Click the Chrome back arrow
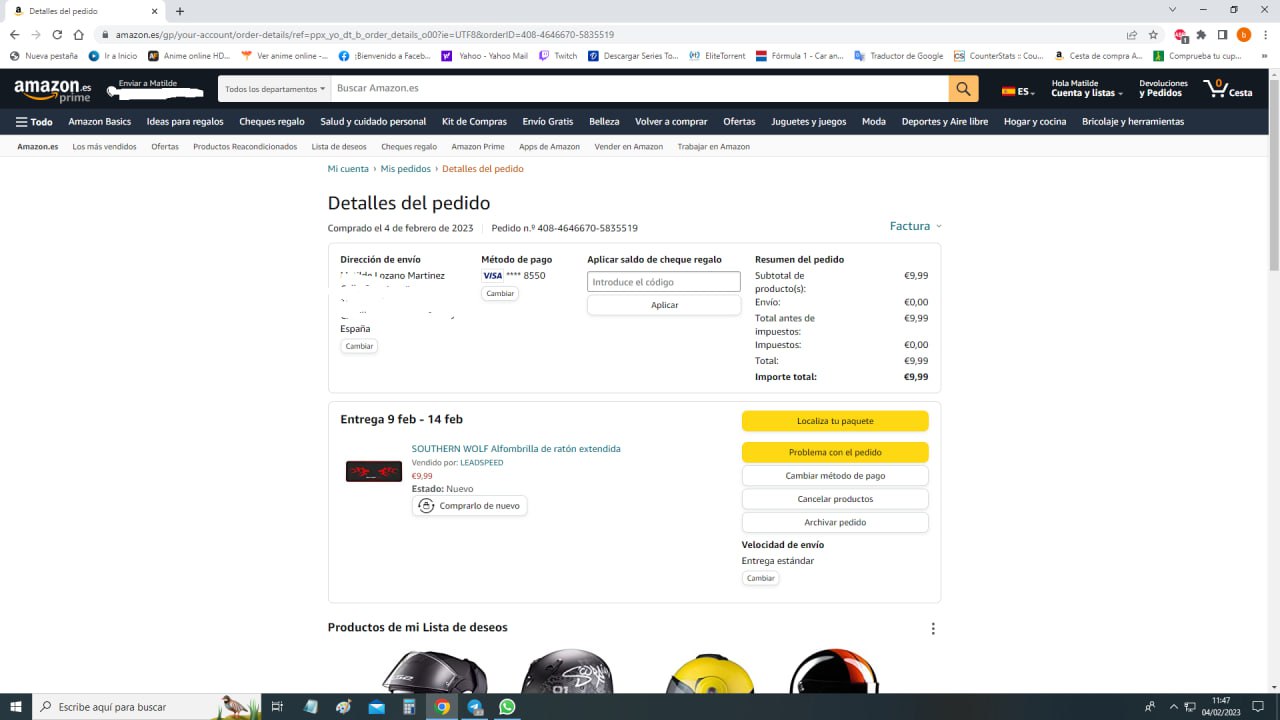The image size is (1280, 720). (14, 34)
